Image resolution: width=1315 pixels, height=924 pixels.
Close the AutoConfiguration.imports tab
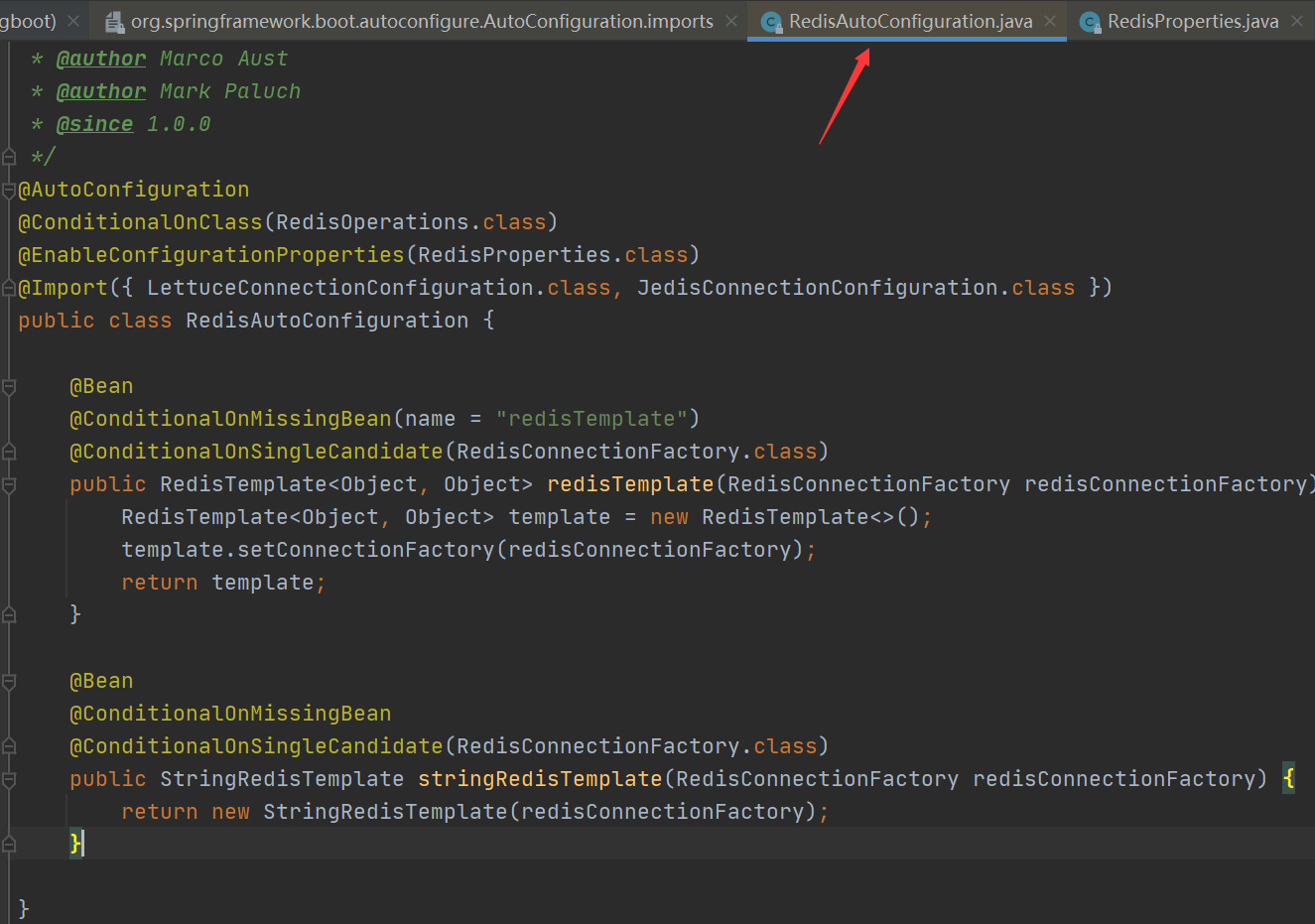pyautogui.click(x=731, y=21)
